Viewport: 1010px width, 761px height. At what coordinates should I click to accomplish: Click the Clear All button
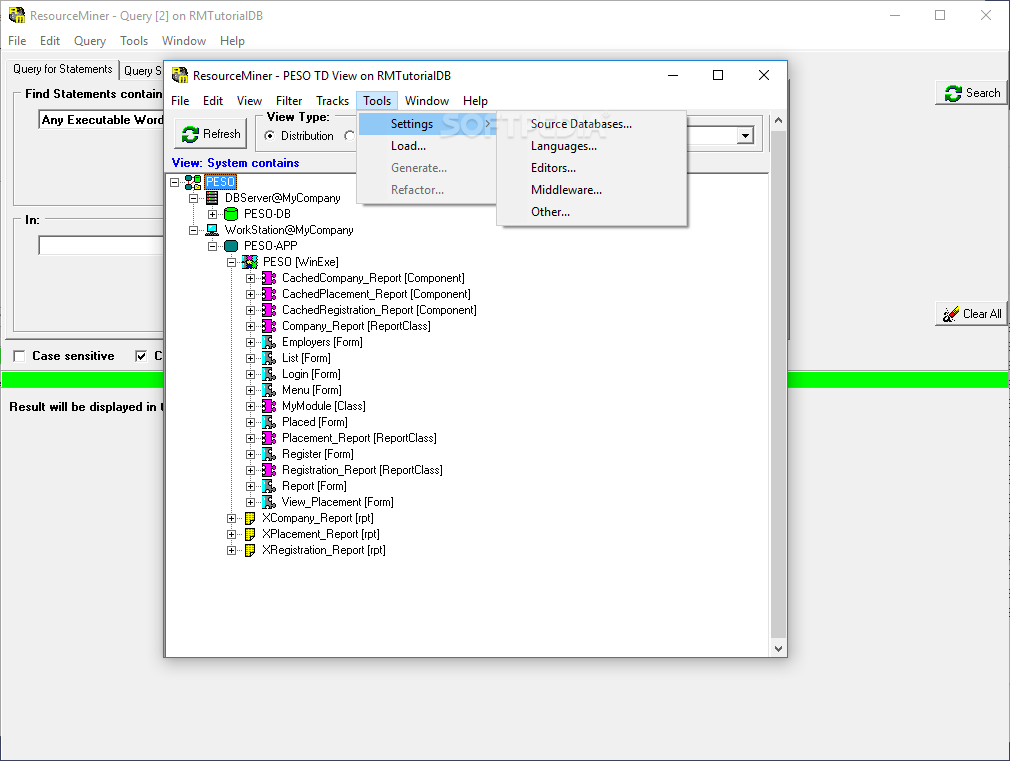[x=971, y=314]
